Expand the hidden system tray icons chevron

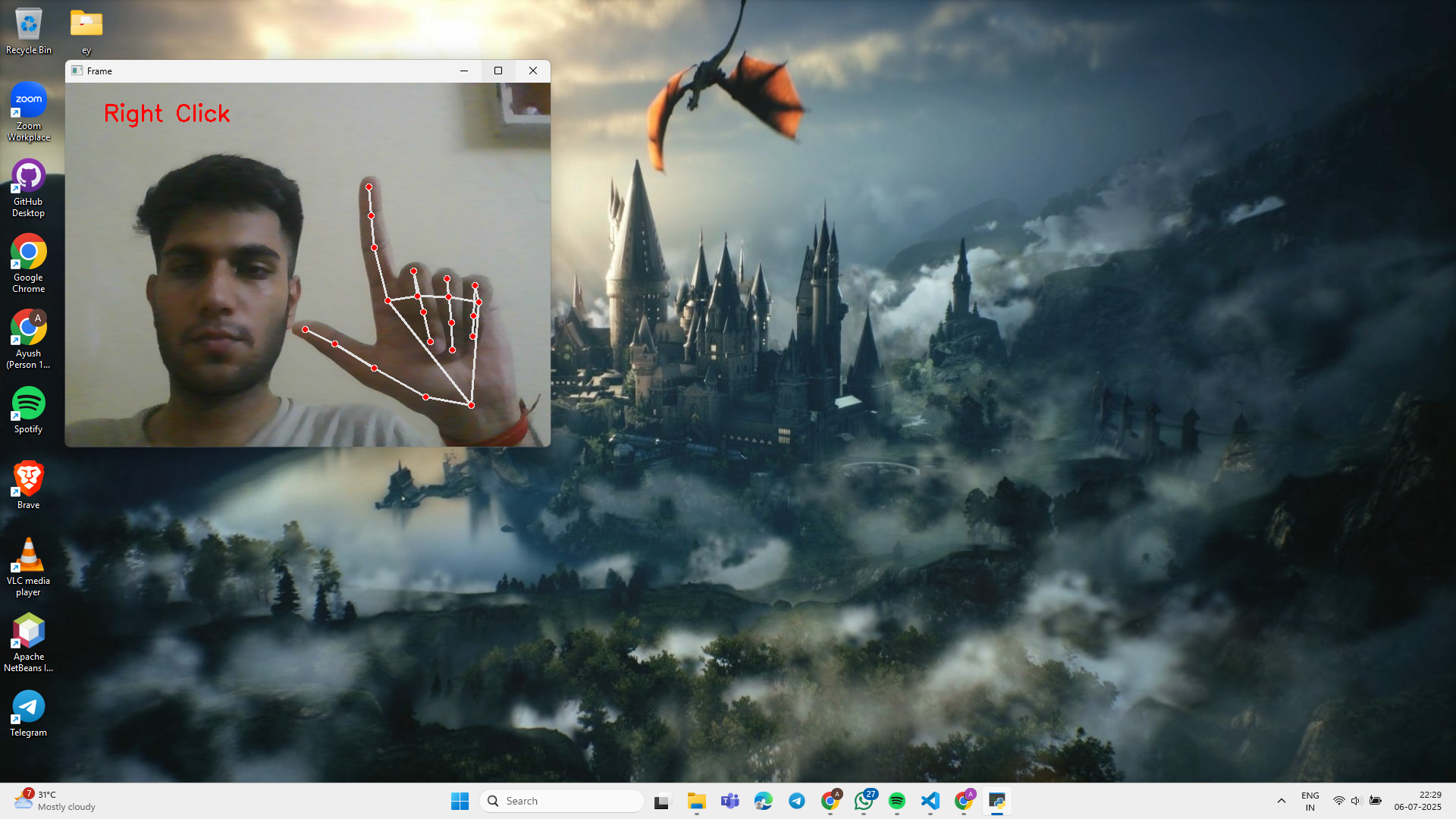click(x=1281, y=801)
